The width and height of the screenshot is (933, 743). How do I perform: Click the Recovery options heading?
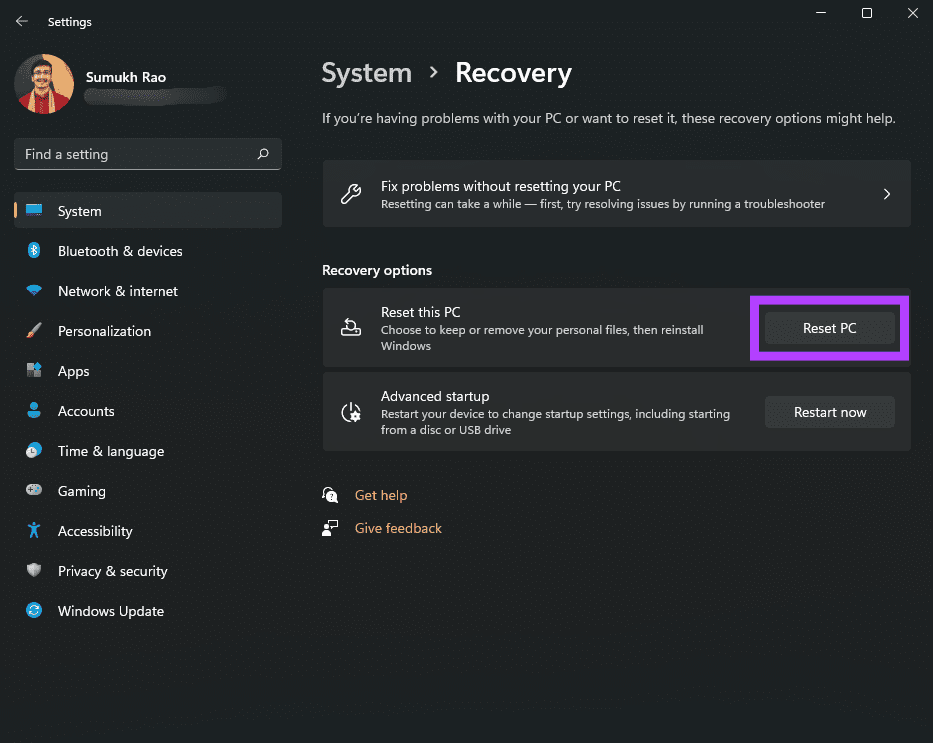[377, 270]
